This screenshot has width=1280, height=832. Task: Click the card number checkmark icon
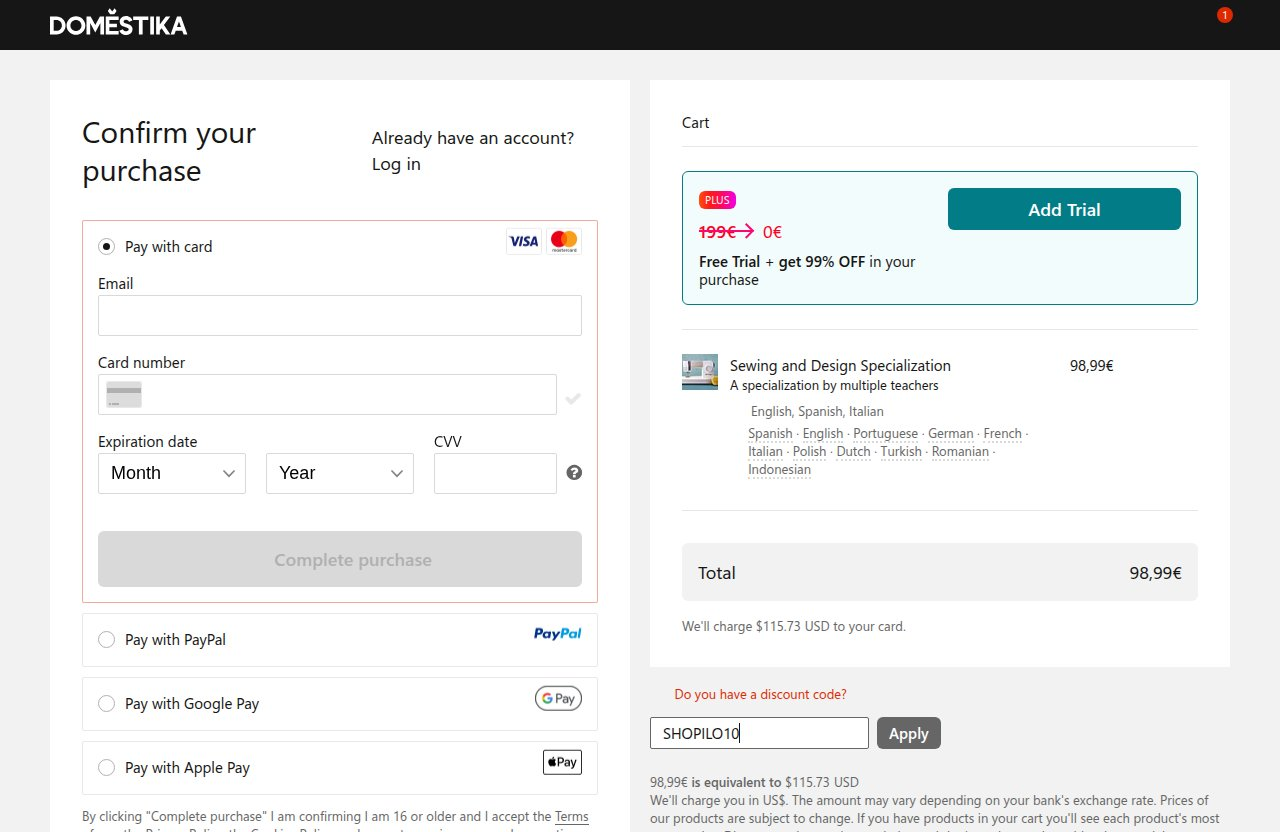pyautogui.click(x=573, y=398)
